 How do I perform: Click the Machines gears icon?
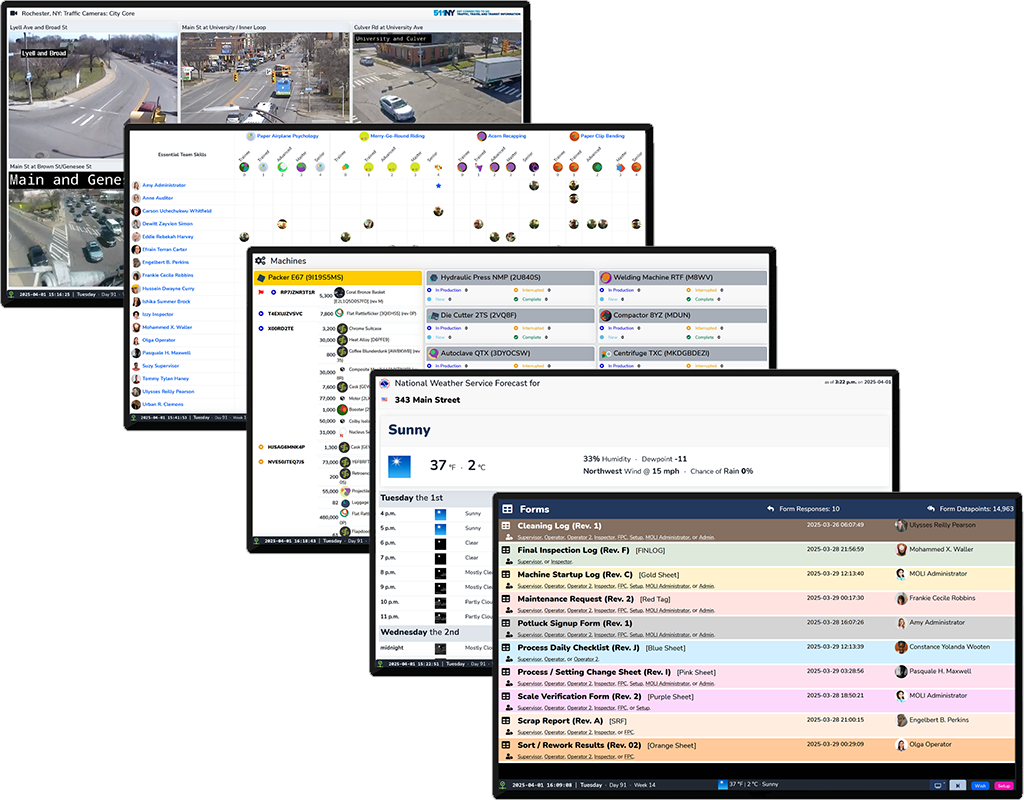pyautogui.click(x=260, y=261)
